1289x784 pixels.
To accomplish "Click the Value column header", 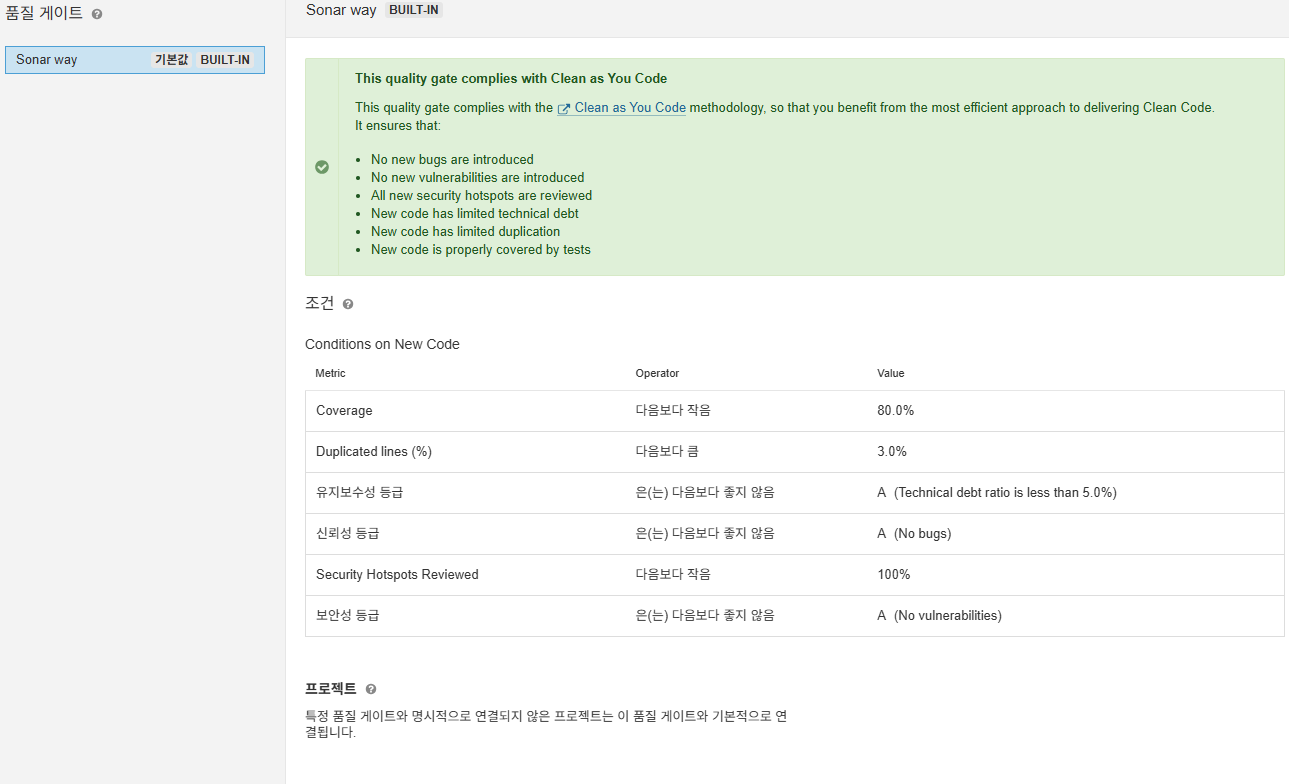I will [x=890, y=373].
